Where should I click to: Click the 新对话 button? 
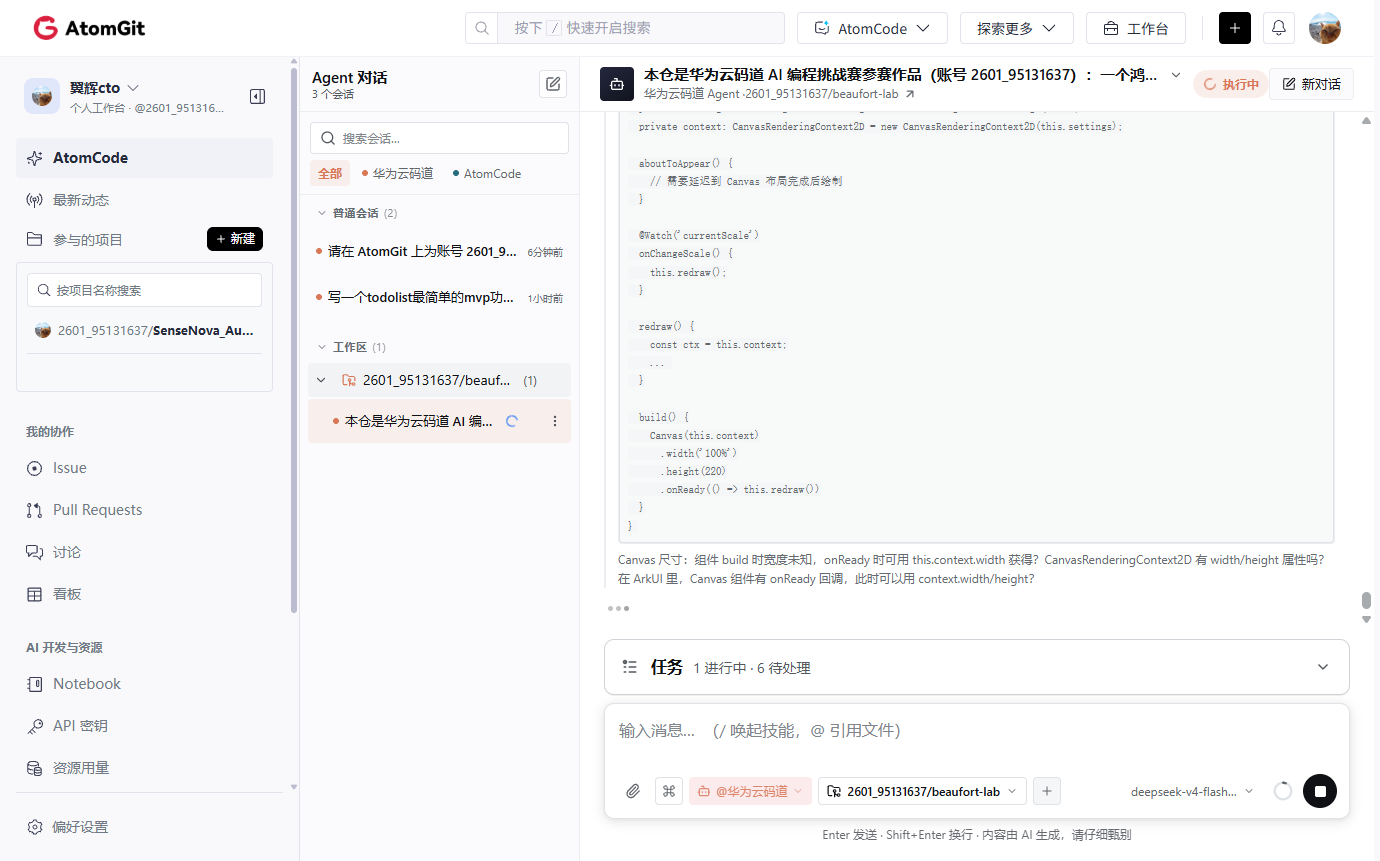(x=1311, y=84)
